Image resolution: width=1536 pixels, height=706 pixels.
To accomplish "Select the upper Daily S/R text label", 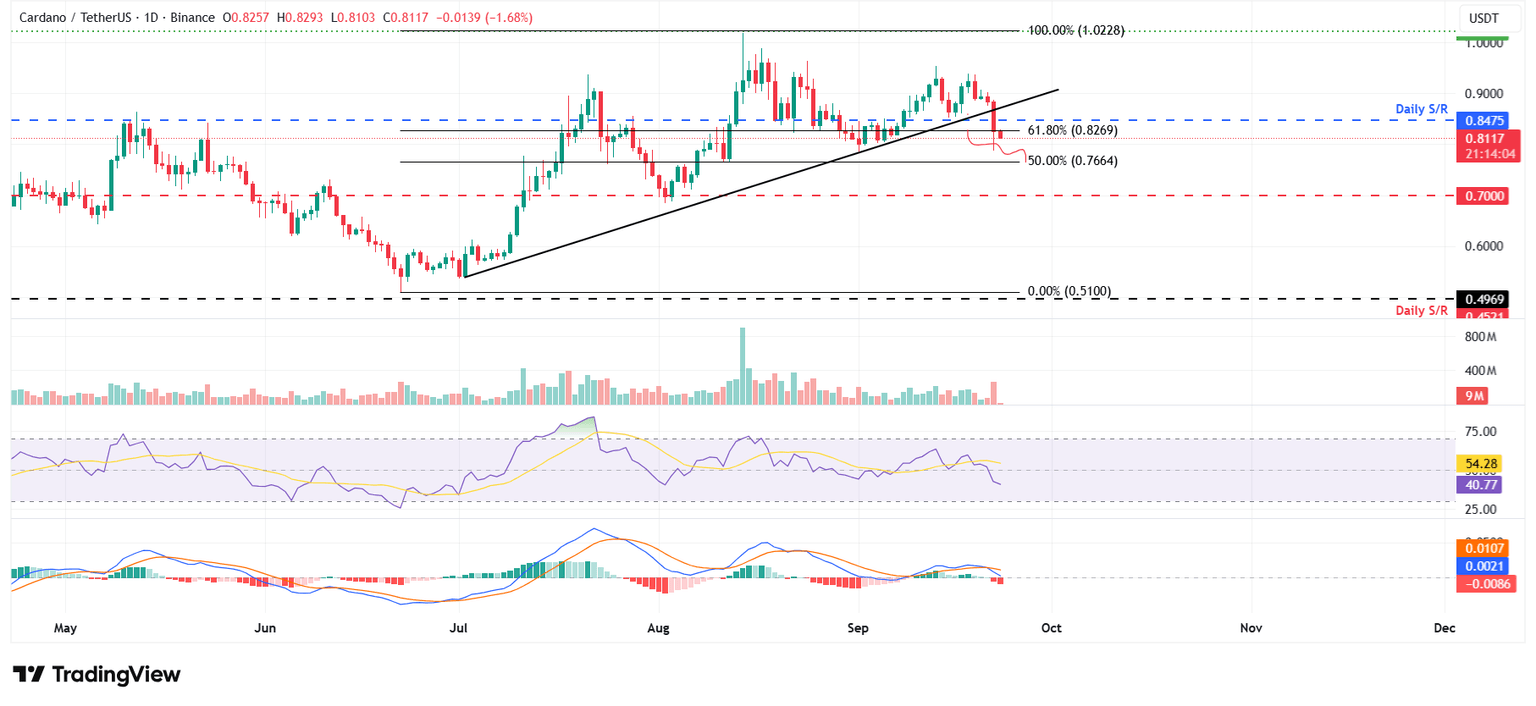I will [1422, 108].
